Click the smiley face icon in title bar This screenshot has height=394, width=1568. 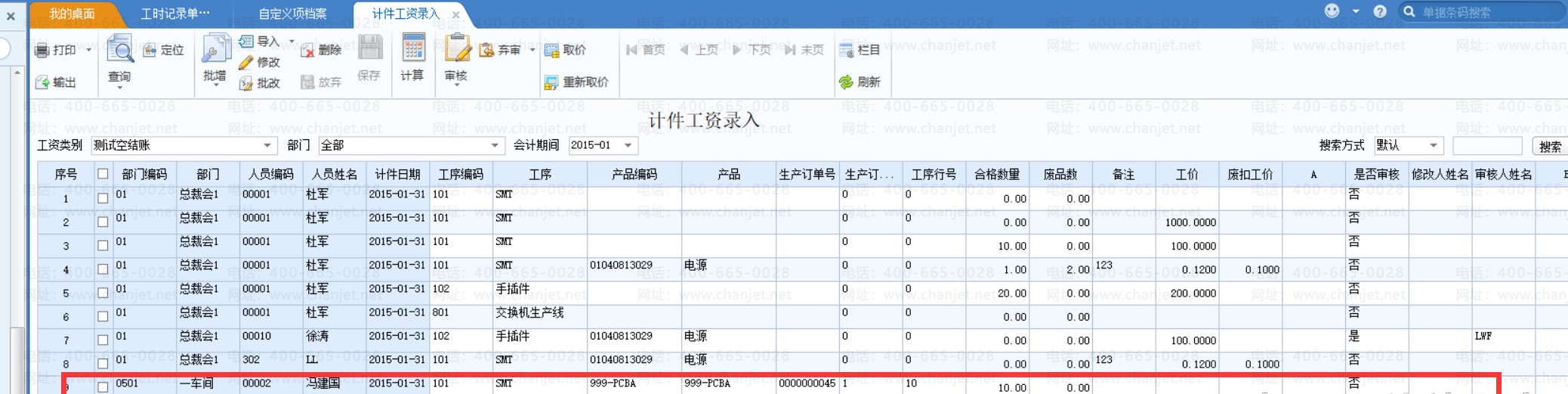pyautogui.click(x=1332, y=11)
